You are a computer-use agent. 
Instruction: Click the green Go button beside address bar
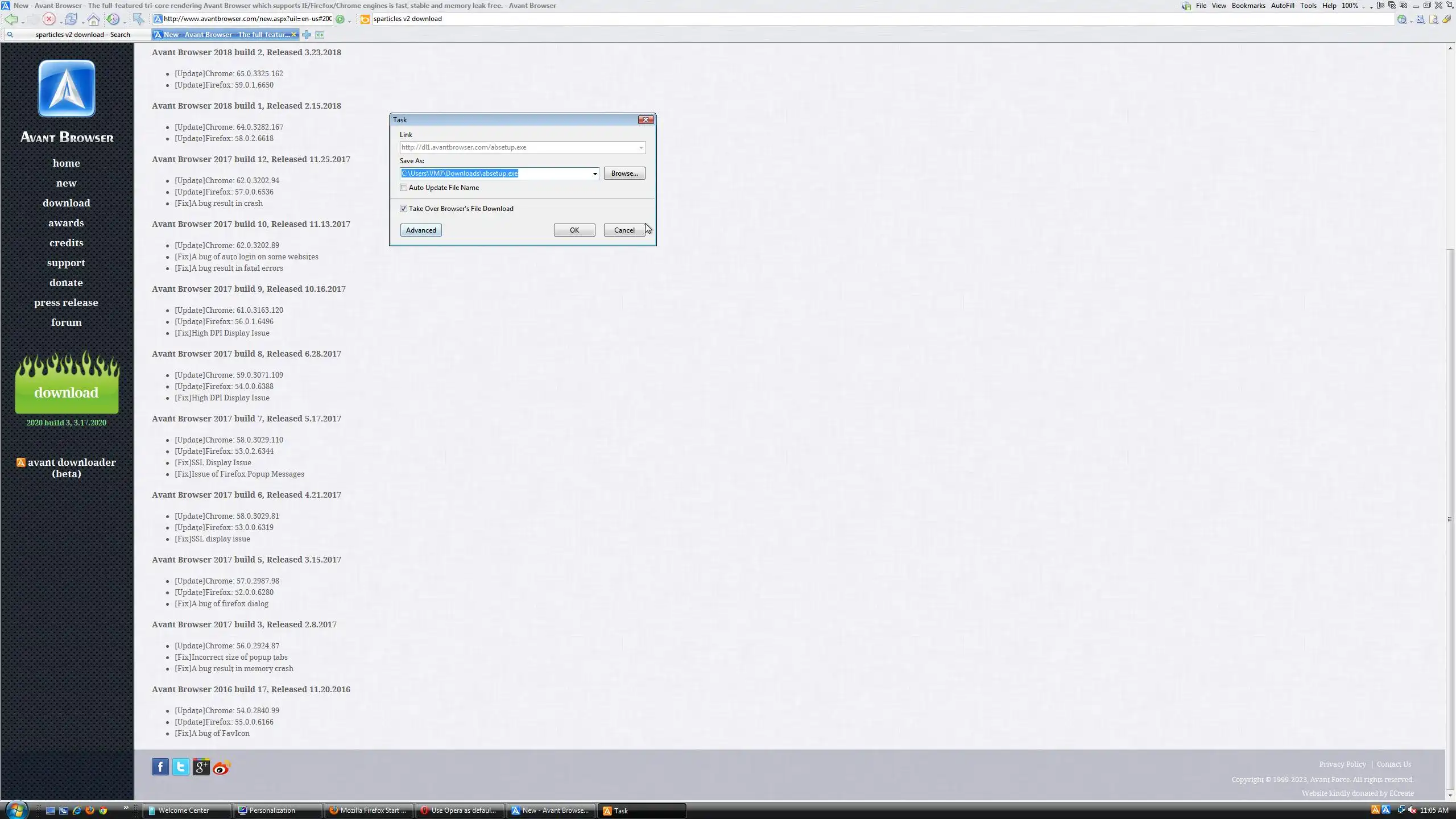tap(340, 19)
